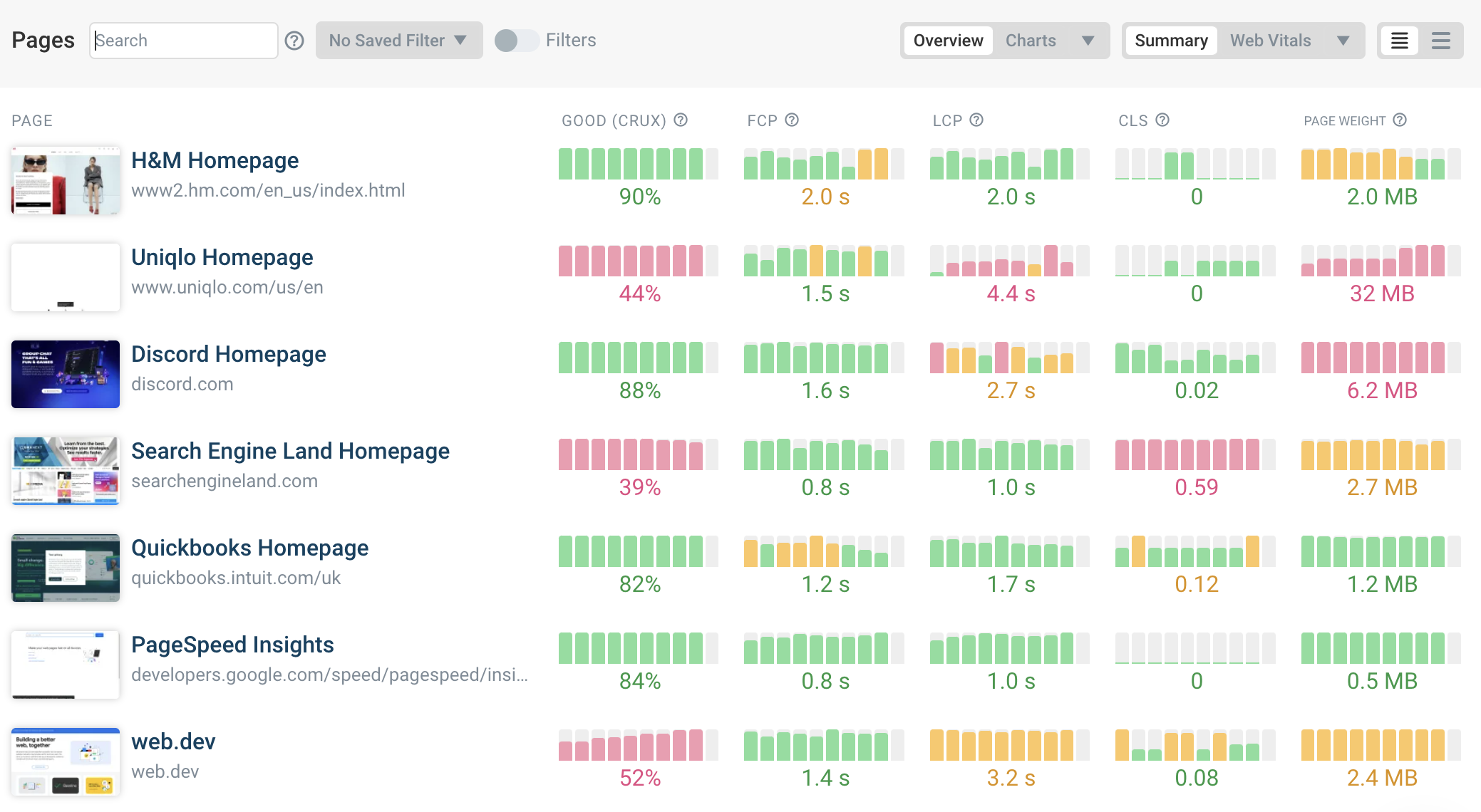Click PageSpeed Insights' 84% CrUX value
The width and height of the screenshot is (1481, 812).
[x=640, y=681]
